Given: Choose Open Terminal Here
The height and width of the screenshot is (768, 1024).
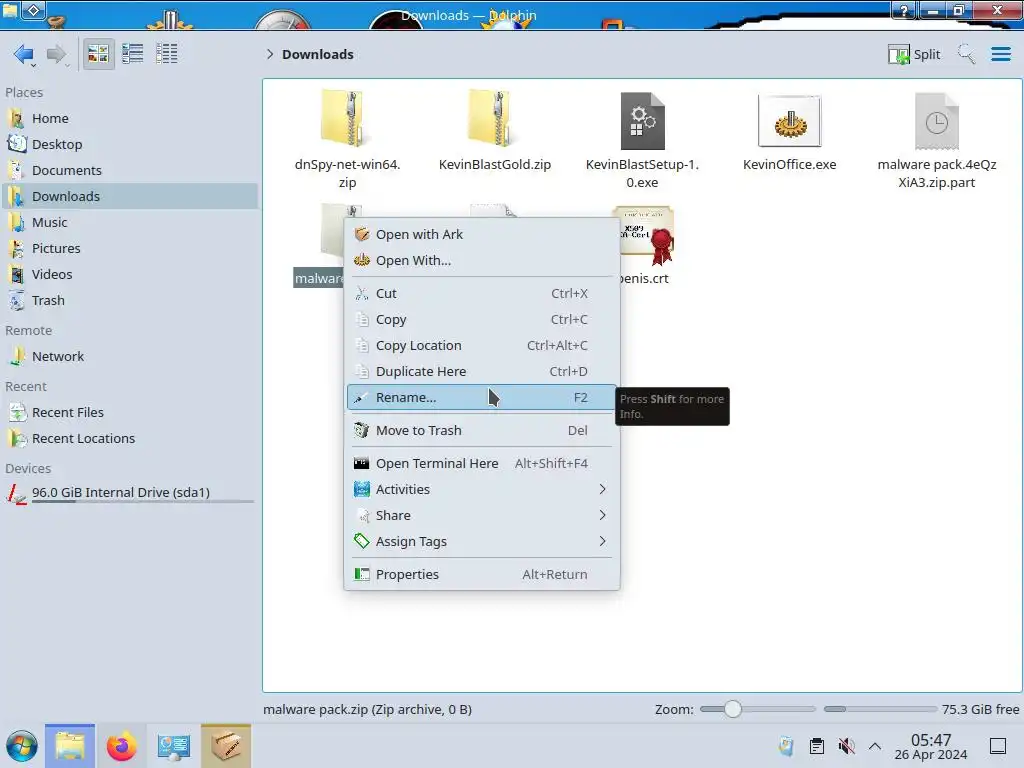Looking at the screenshot, I should (481, 464).
